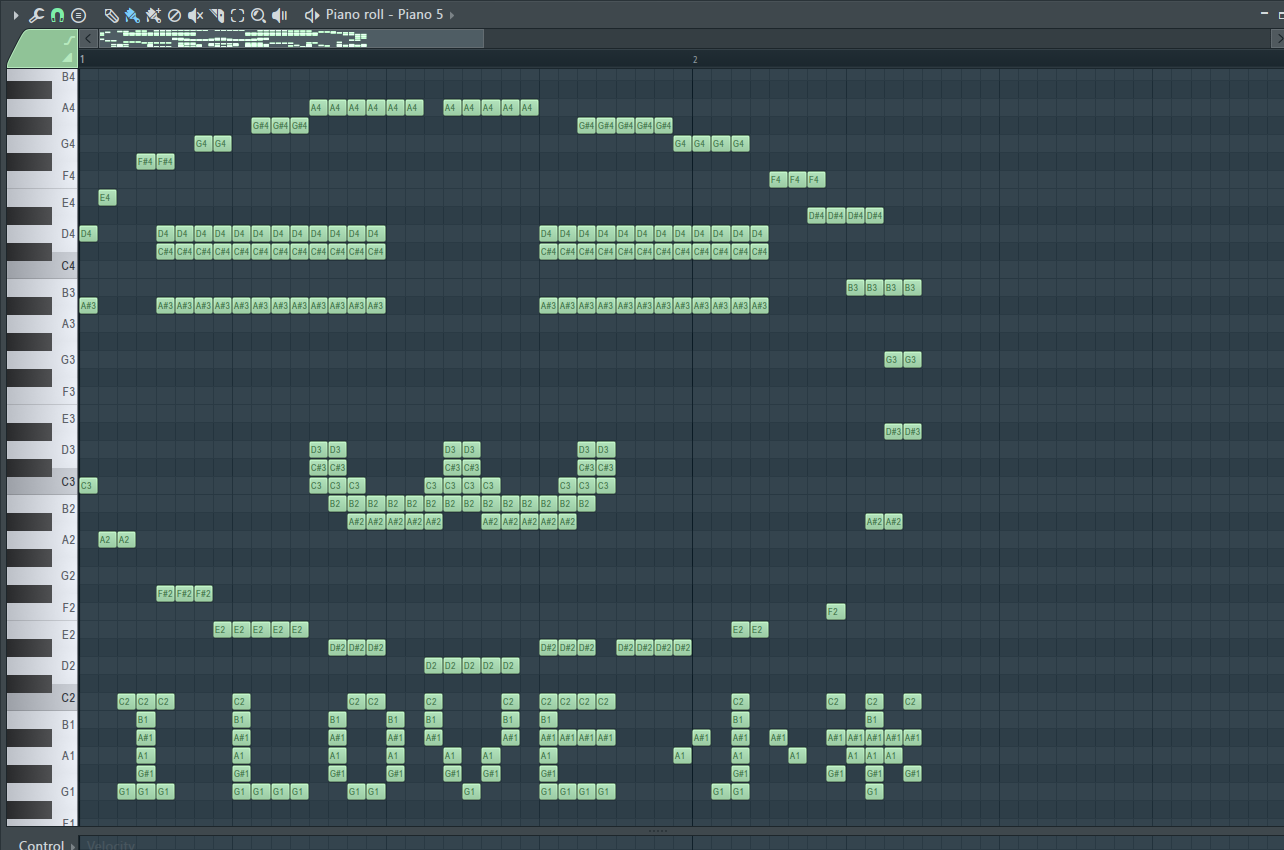Click the window minimize dash at top right
The height and width of the screenshot is (850, 1284).
click(x=1264, y=14)
